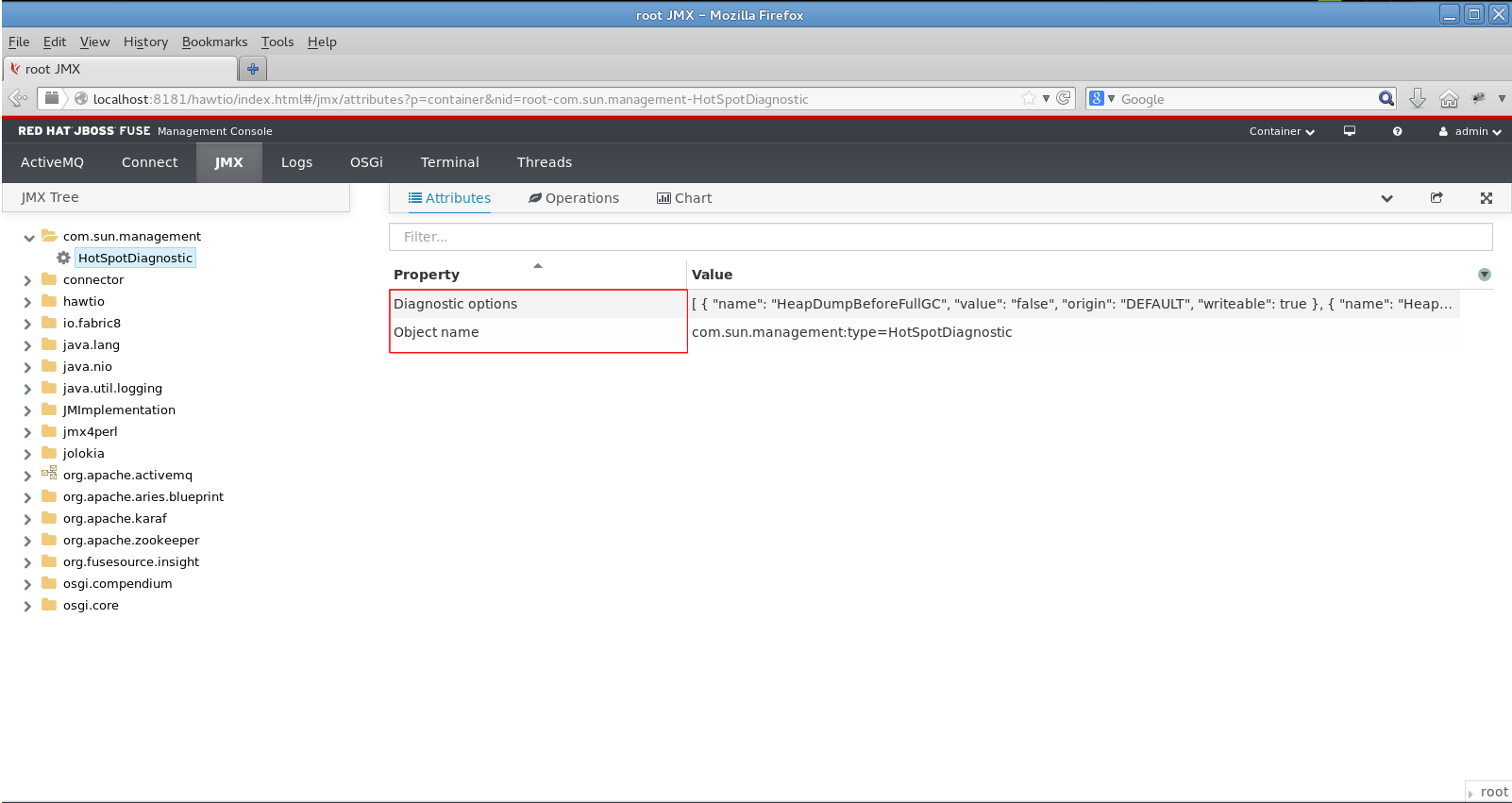This screenshot has height=803, width=1512.
Task: Sort by the Value column header
Action: pyautogui.click(x=712, y=275)
